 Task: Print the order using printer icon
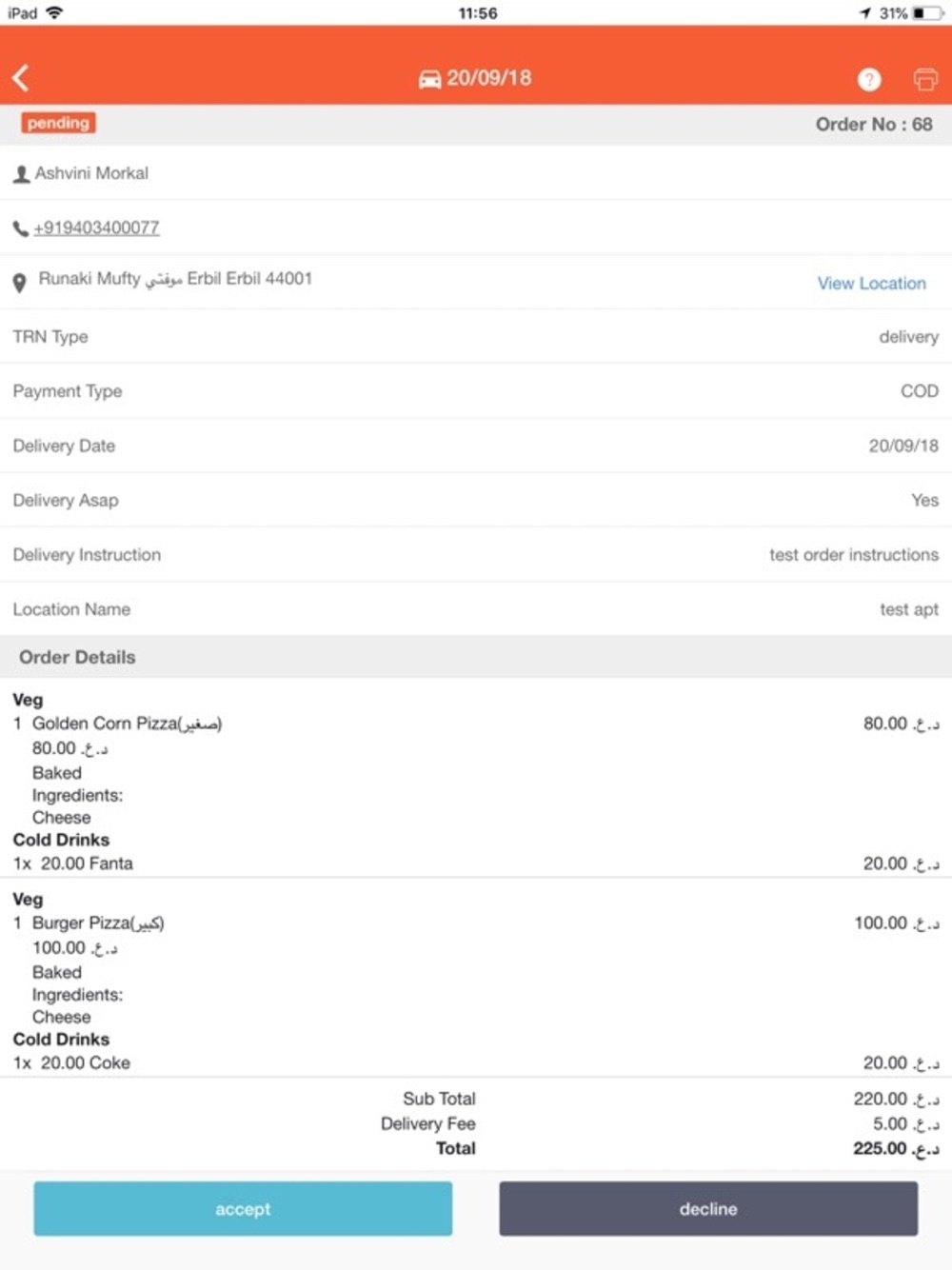tap(925, 80)
